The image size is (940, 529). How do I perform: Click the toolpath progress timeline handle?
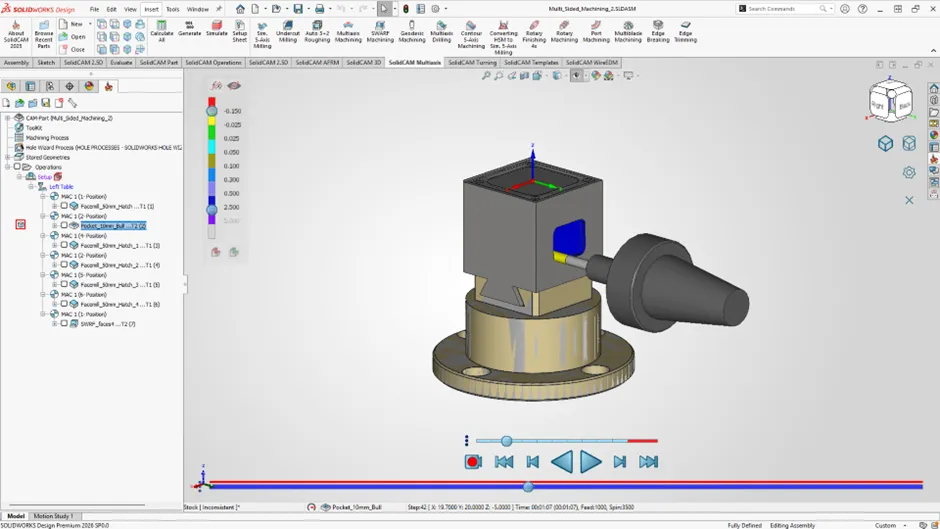pos(528,486)
